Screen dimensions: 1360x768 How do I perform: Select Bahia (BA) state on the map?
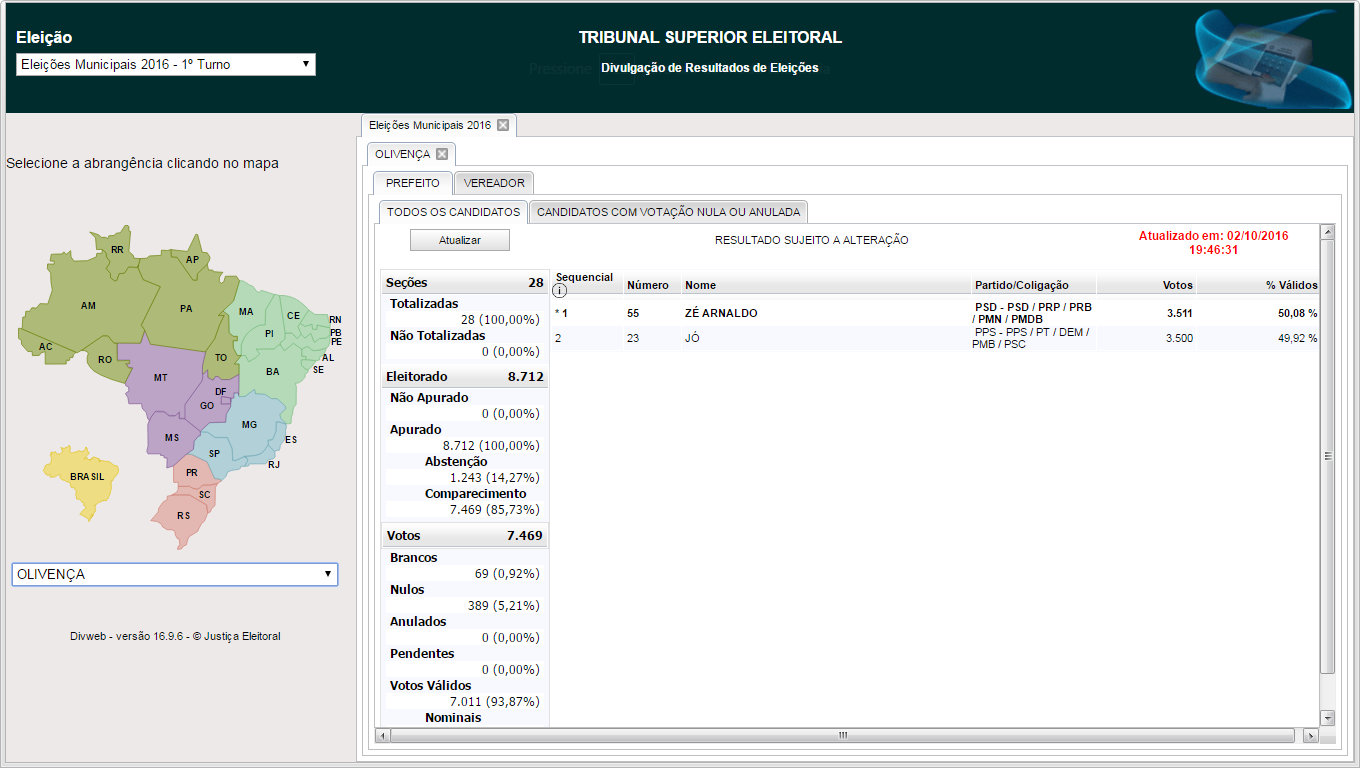tap(270, 372)
